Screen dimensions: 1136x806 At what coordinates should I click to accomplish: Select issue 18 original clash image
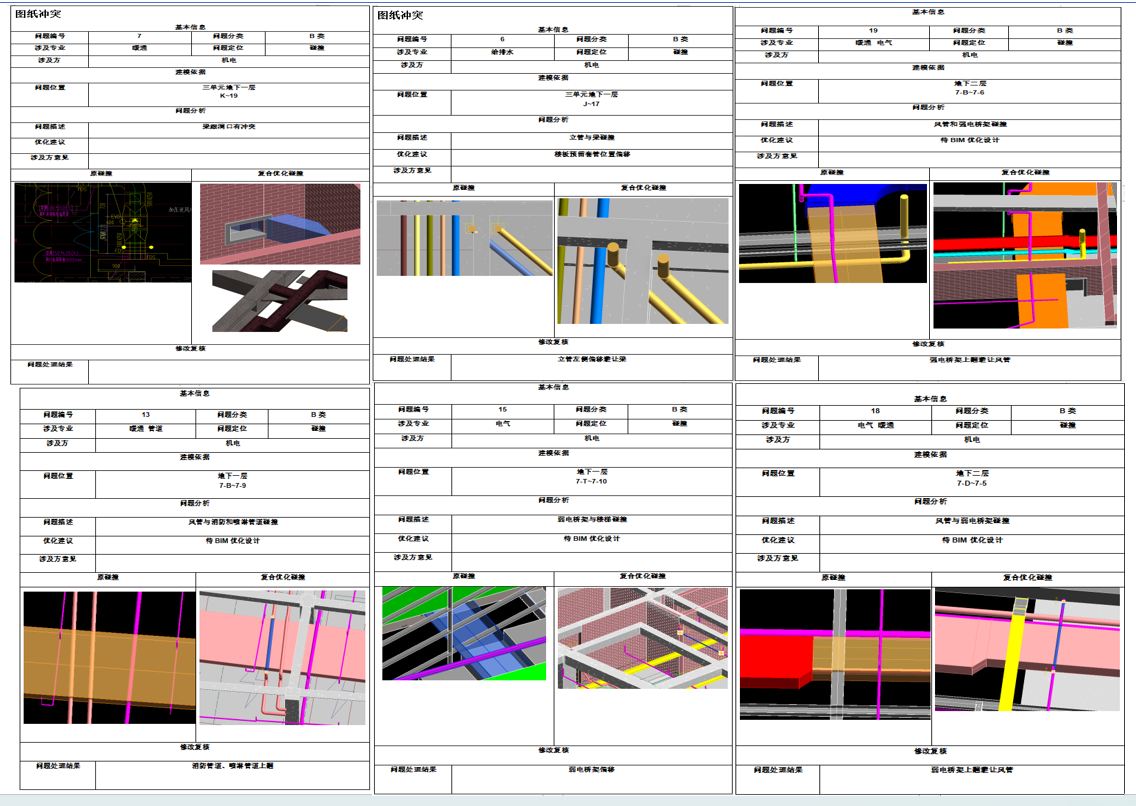pyautogui.click(x=833, y=653)
